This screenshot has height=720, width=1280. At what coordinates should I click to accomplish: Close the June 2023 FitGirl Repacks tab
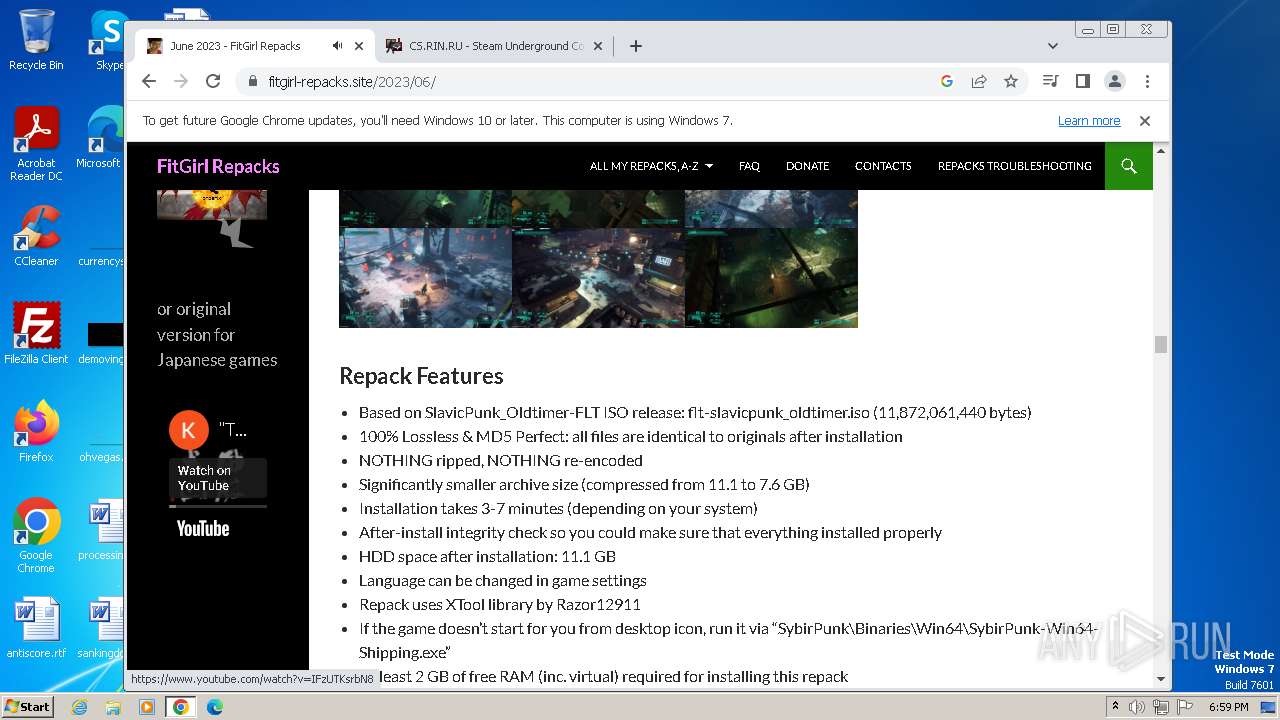[359, 46]
